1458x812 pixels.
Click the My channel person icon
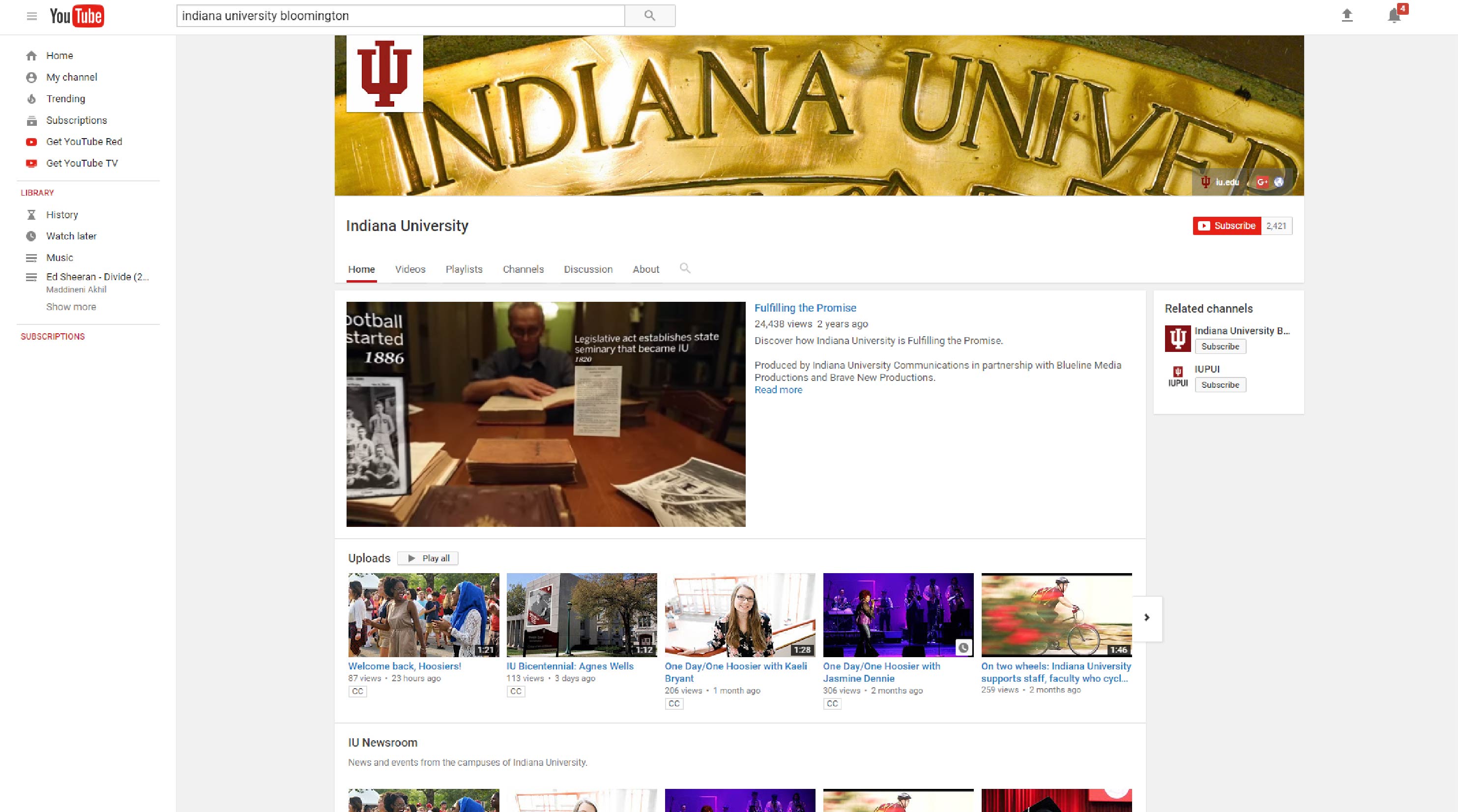coord(31,77)
